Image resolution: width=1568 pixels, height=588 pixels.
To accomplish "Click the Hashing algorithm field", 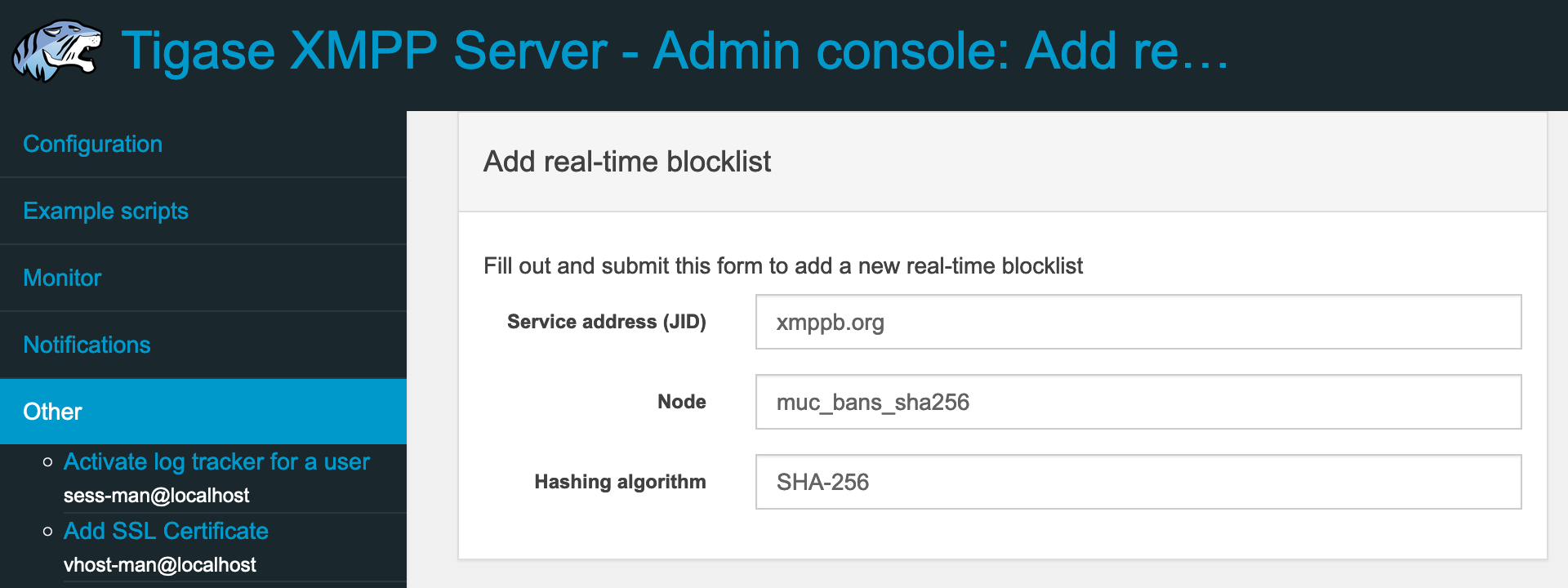I will [x=1138, y=482].
